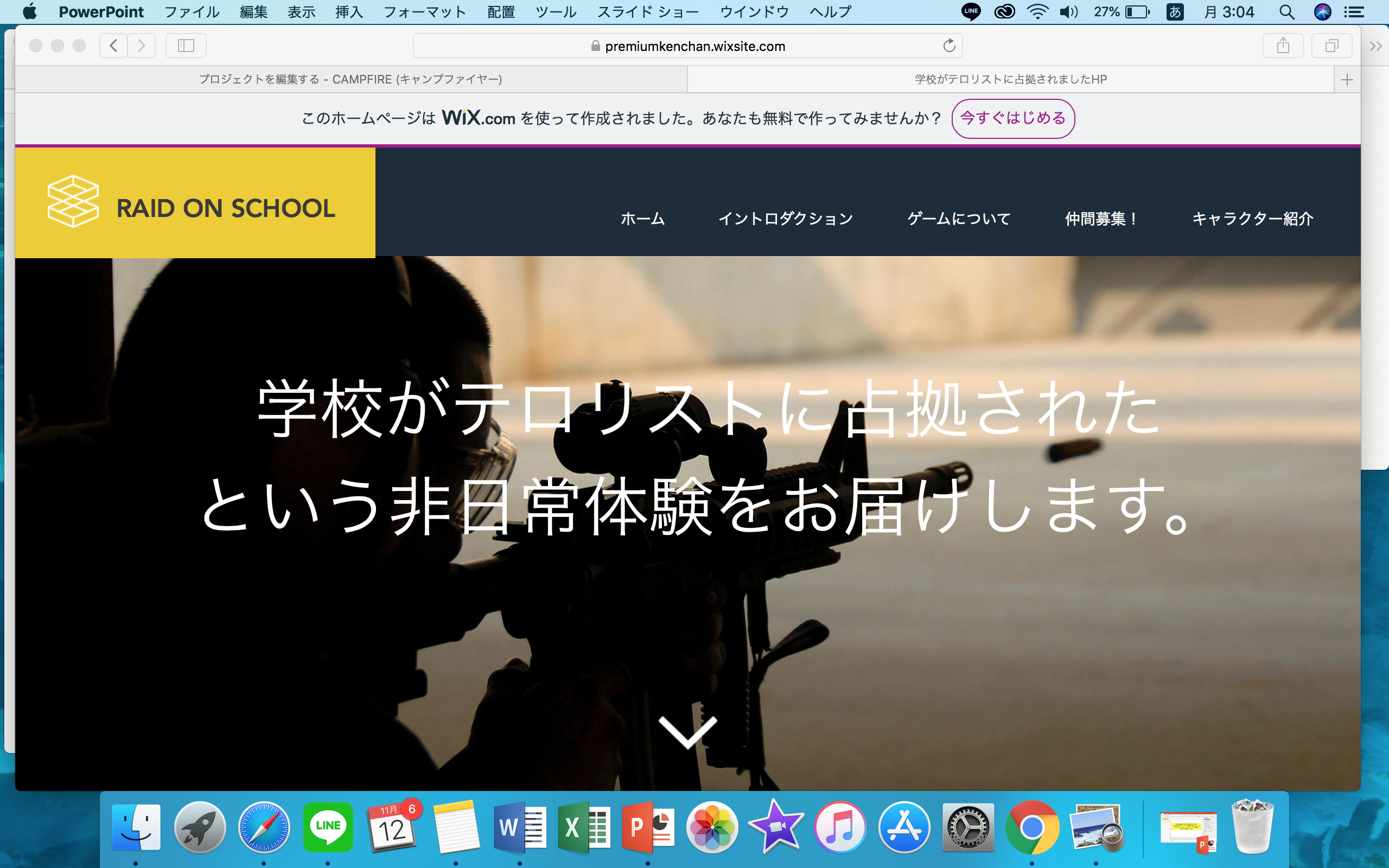Image resolution: width=1389 pixels, height=868 pixels.
Task: Switch the Japanese input source indicator
Action: [x=1174, y=12]
